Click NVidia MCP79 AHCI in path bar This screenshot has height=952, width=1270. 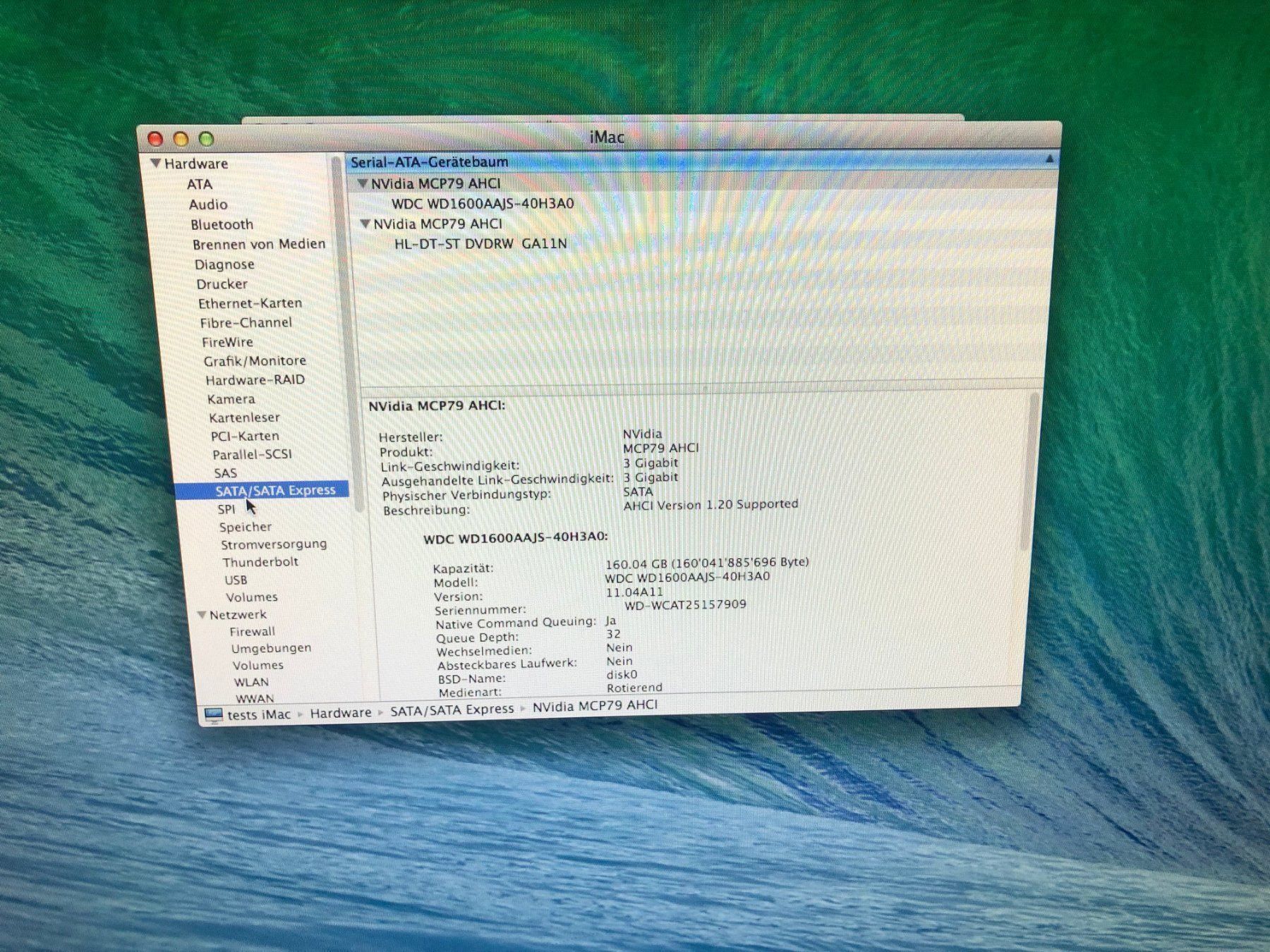[595, 705]
